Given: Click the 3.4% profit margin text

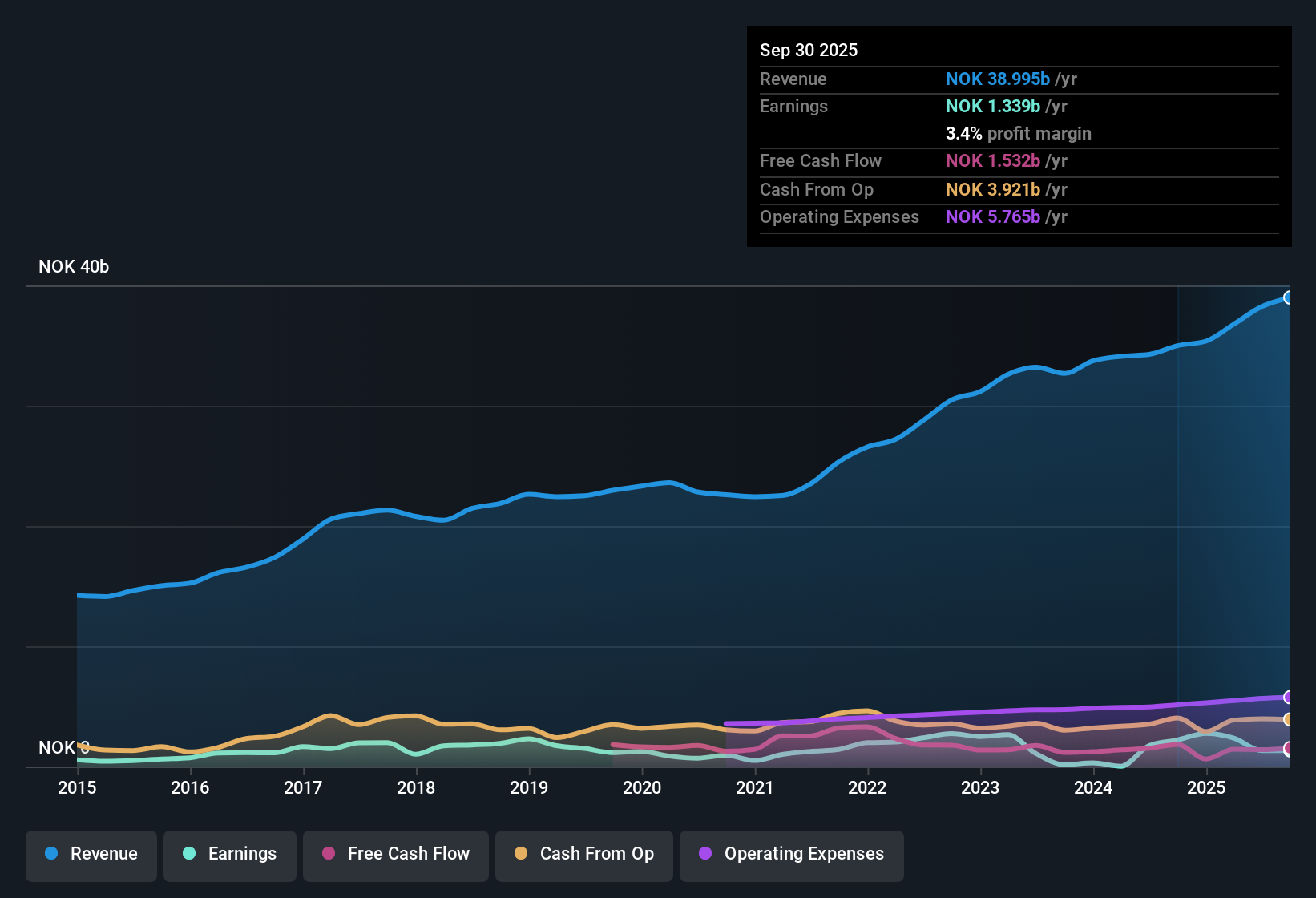Looking at the screenshot, I should click(1019, 134).
